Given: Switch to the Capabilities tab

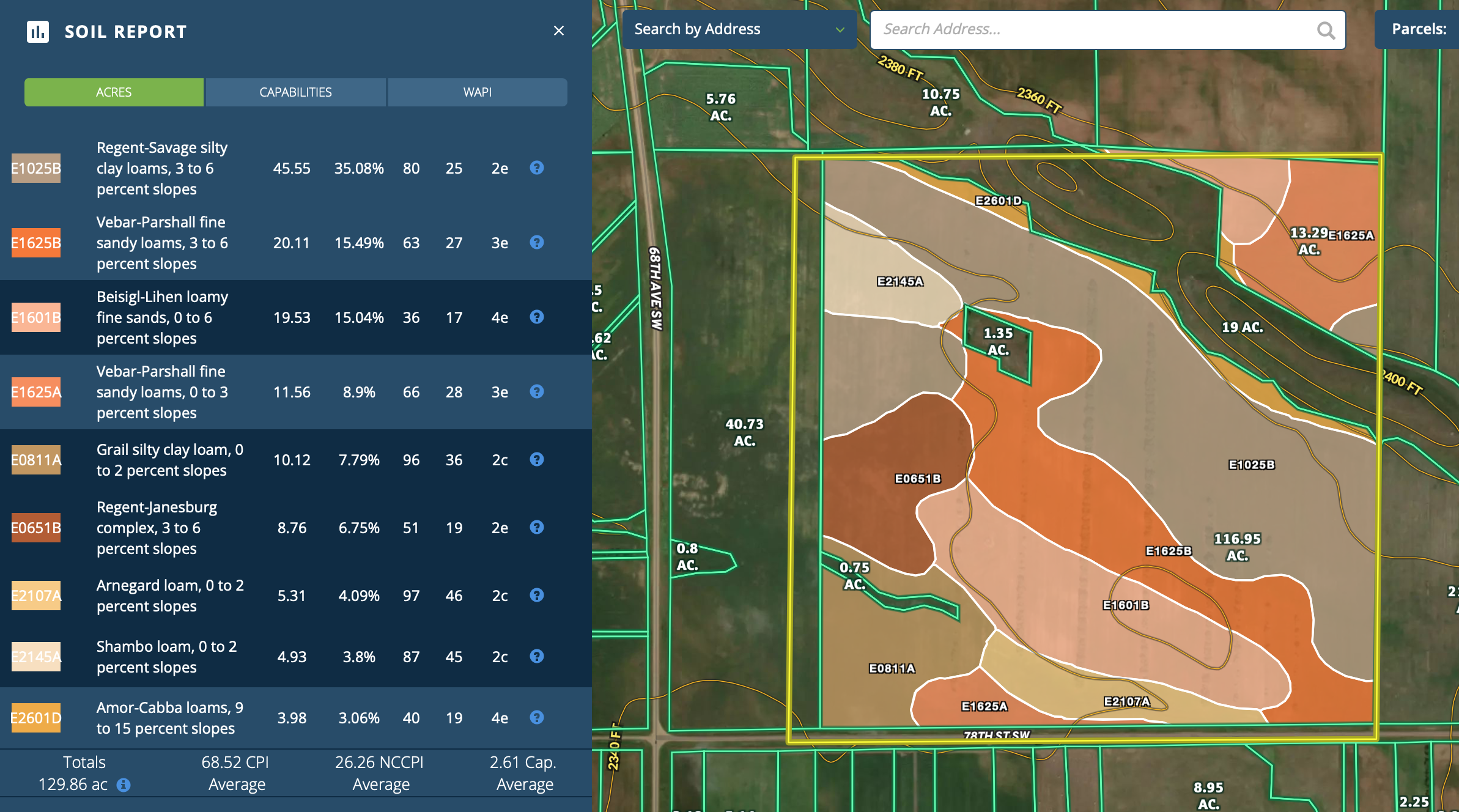Looking at the screenshot, I should pyautogui.click(x=295, y=92).
